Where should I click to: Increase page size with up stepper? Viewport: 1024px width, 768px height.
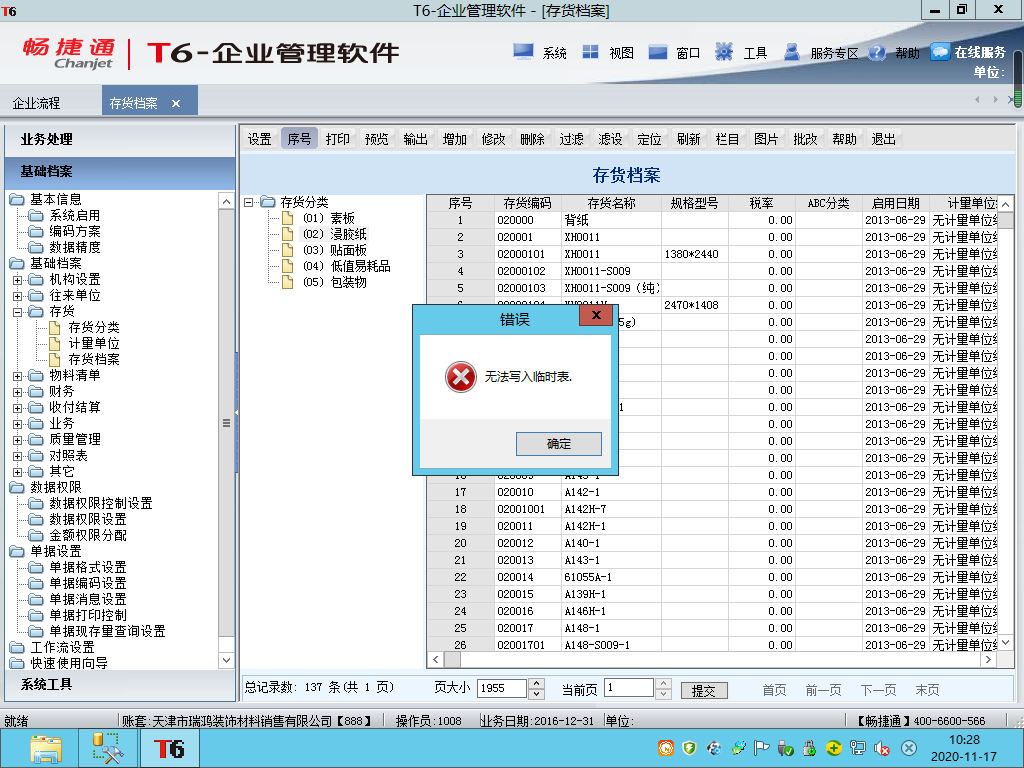pos(536,684)
